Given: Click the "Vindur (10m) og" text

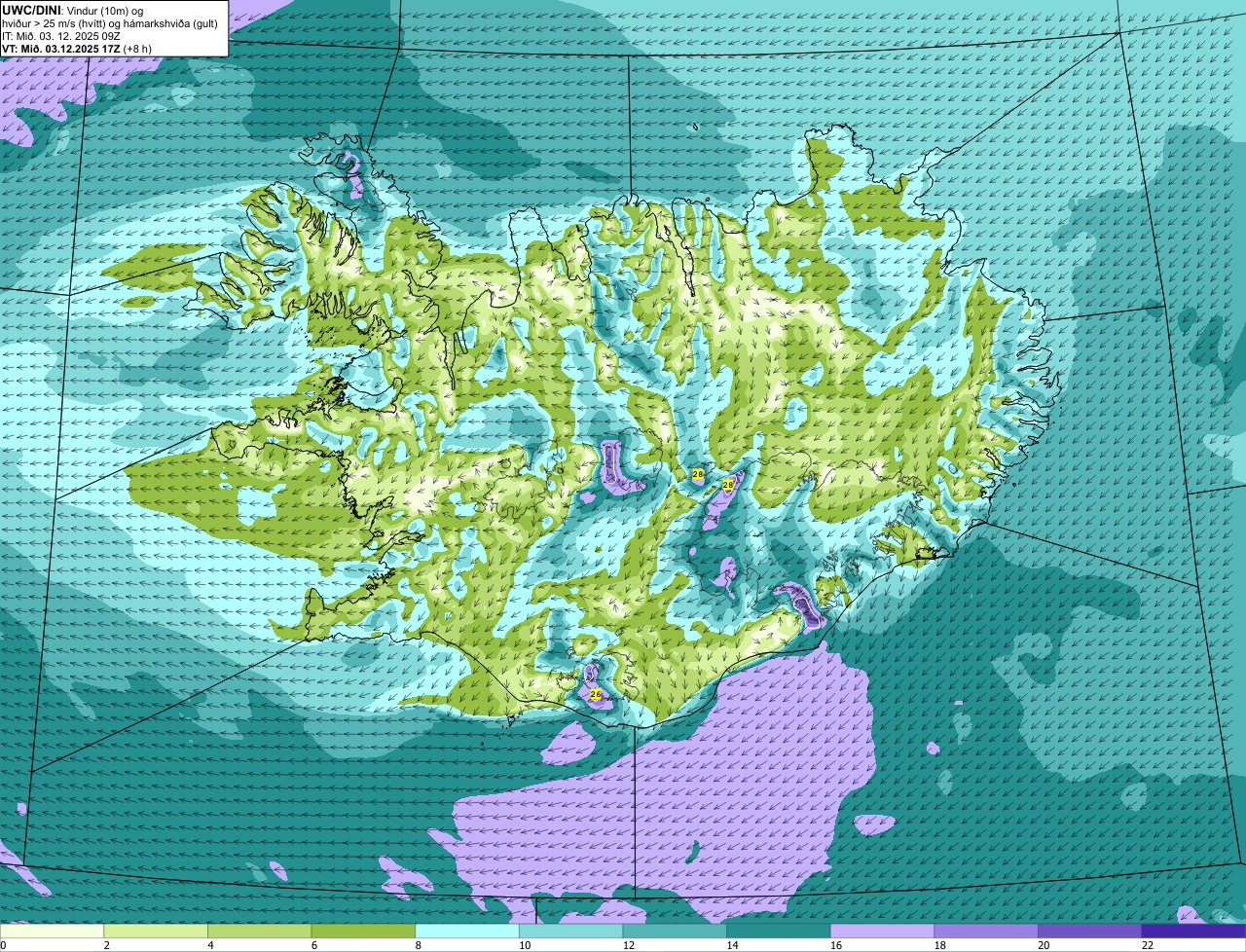Looking at the screenshot, I should [103, 10].
